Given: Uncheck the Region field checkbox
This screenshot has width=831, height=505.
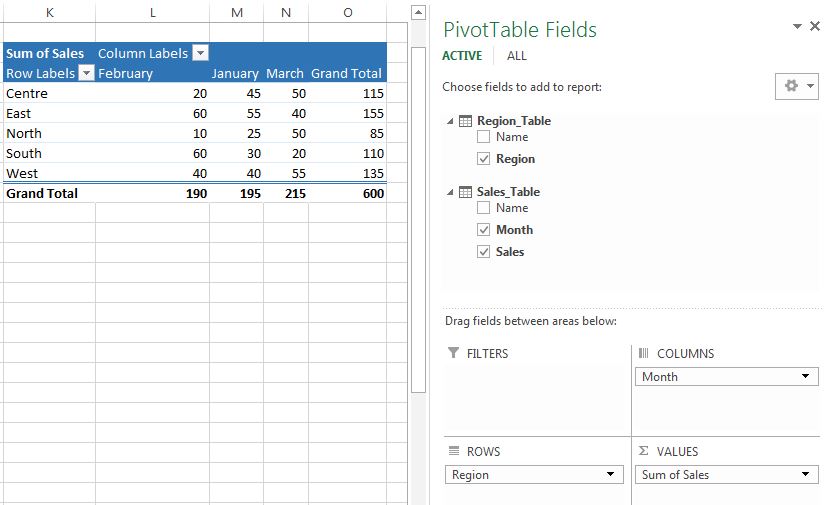Looking at the screenshot, I should 483,158.
